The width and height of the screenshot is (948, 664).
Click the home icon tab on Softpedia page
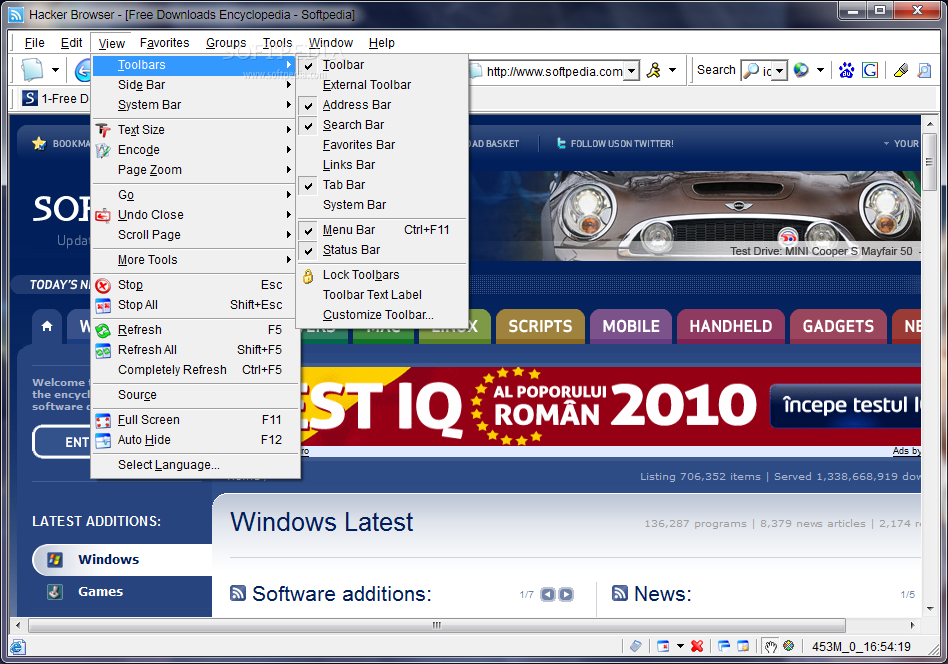(47, 327)
